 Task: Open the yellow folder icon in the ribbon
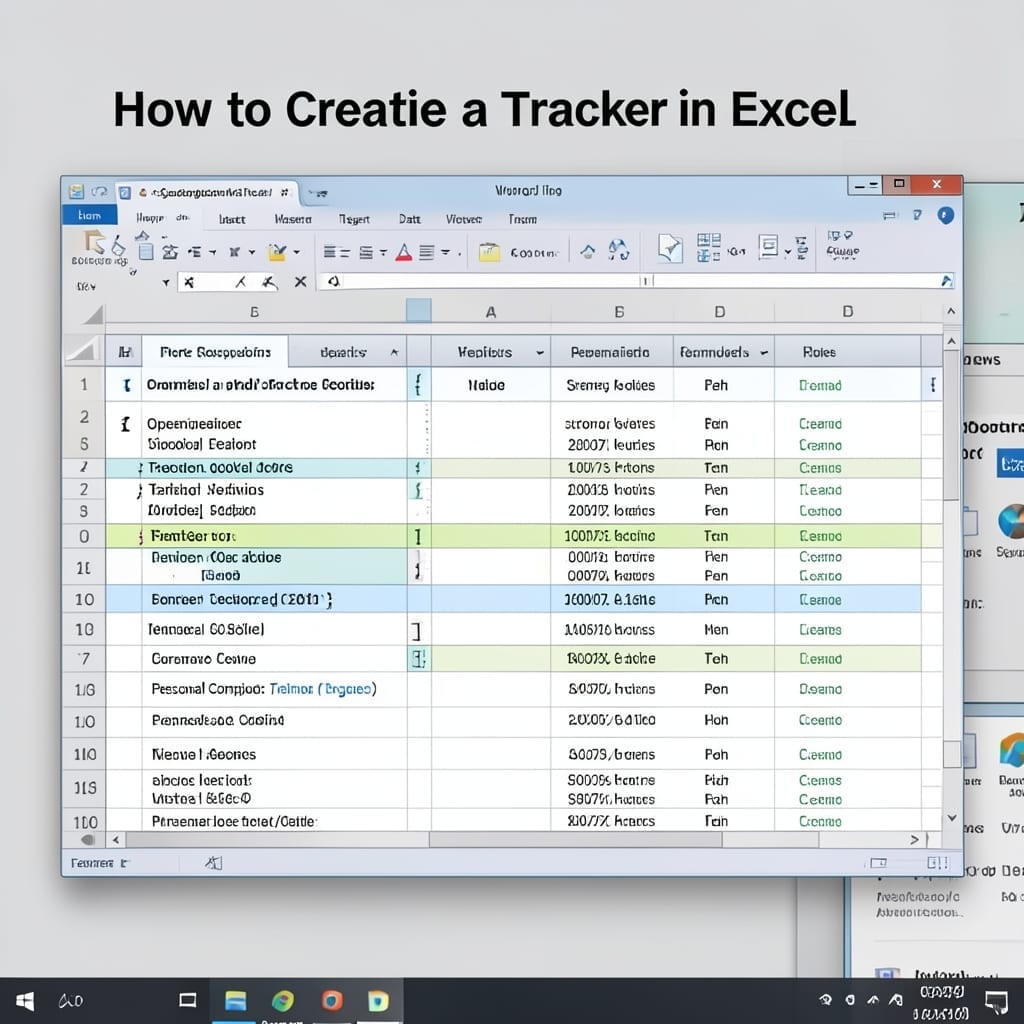[489, 252]
